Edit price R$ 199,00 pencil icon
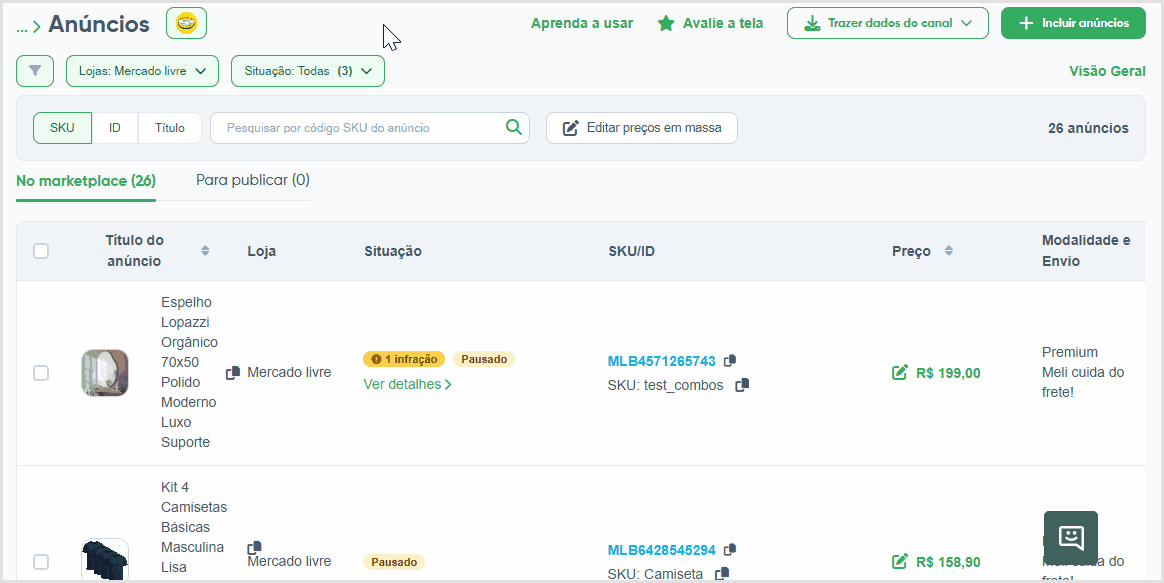The width and height of the screenshot is (1164, 583). tap(900, 373)
